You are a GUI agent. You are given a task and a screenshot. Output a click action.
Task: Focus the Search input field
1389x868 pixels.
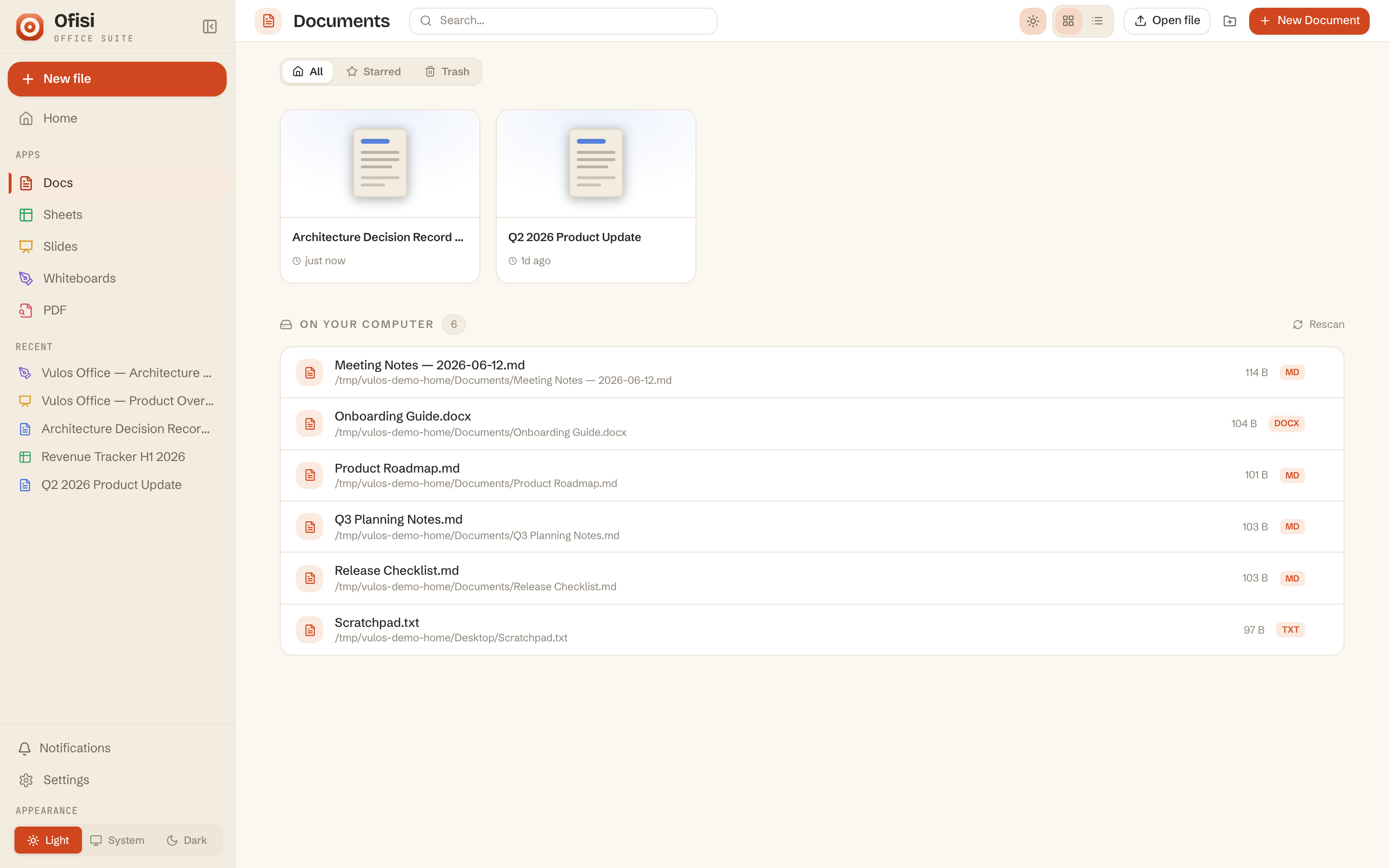pos(563,21)
